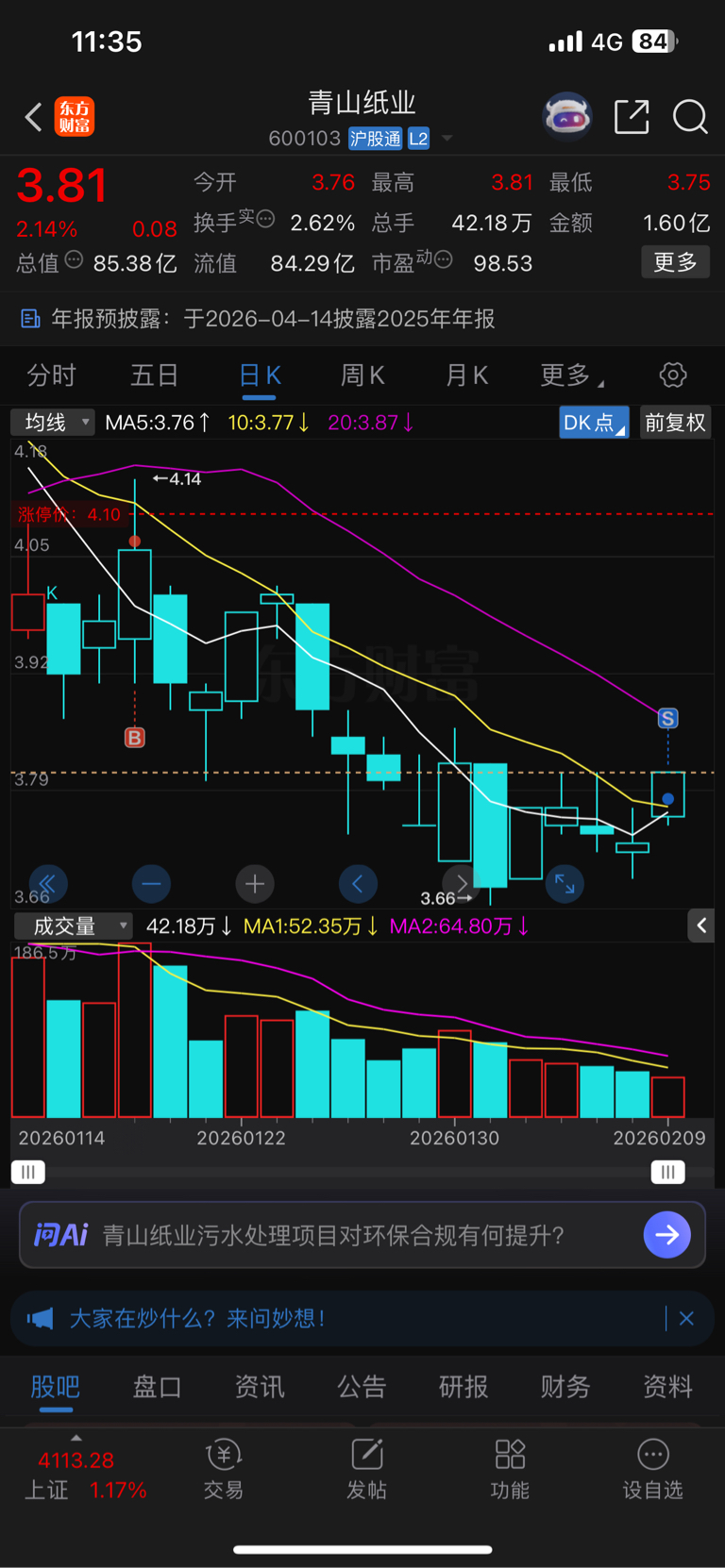Open the AI robot assistant avatar
Viewport: 725px width, 1568px height.
[x=567, y=116]
